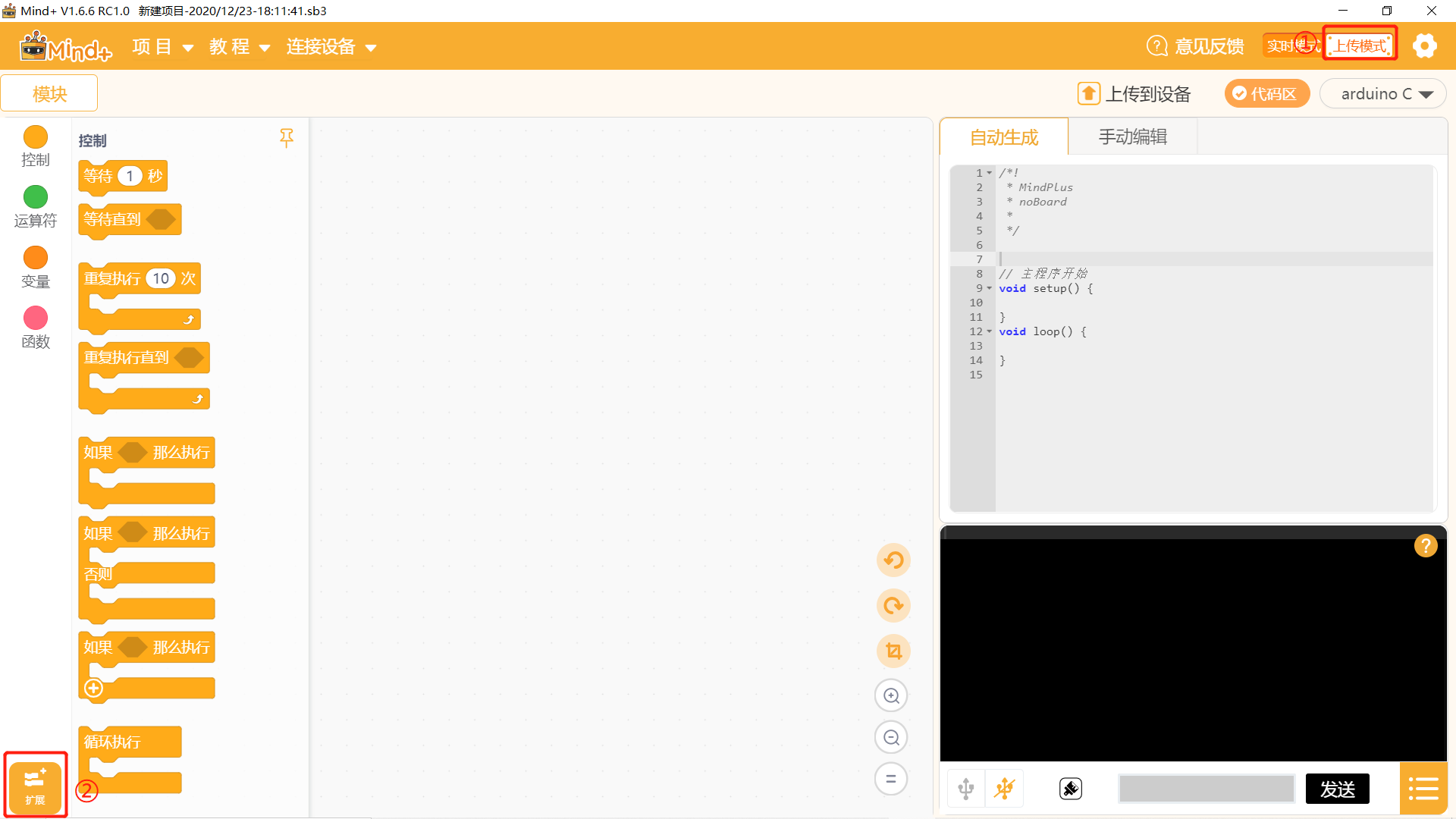
Task: Collapse void loop fold arrow line 12
Action: pyautogui.click(x=990, y=331)
